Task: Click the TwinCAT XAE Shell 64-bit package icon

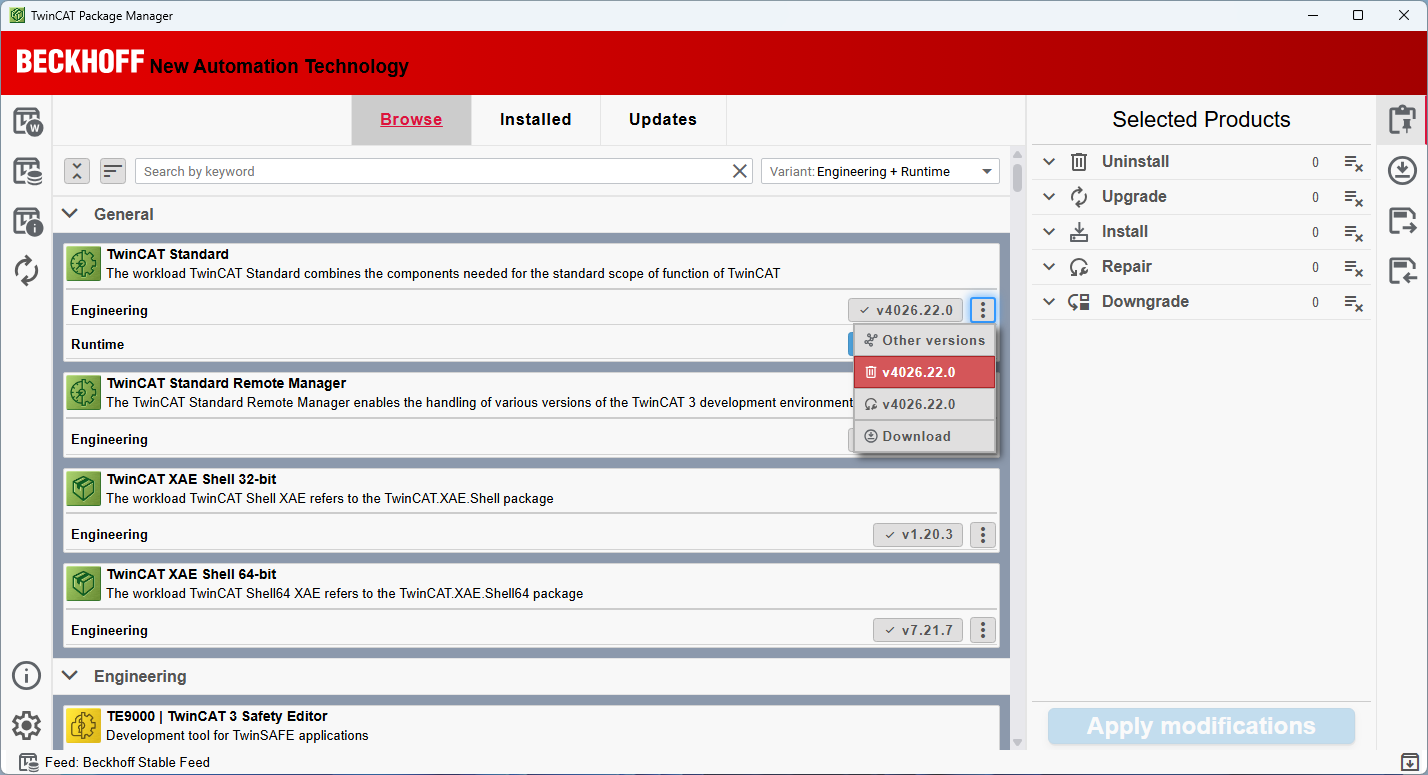Action: [x=84, y=584]
